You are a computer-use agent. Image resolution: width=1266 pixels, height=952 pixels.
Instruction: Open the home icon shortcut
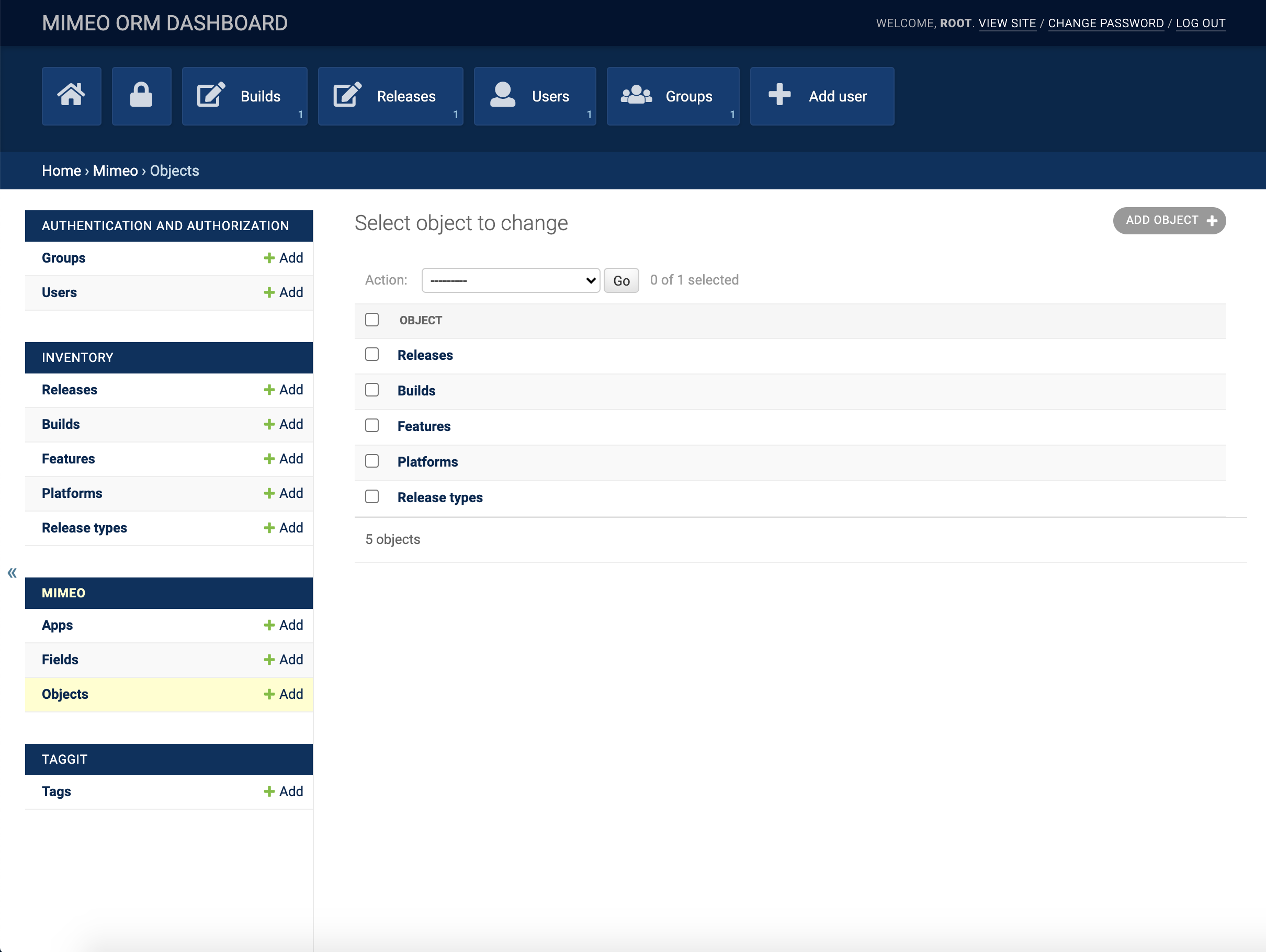[x=72, y=96]
